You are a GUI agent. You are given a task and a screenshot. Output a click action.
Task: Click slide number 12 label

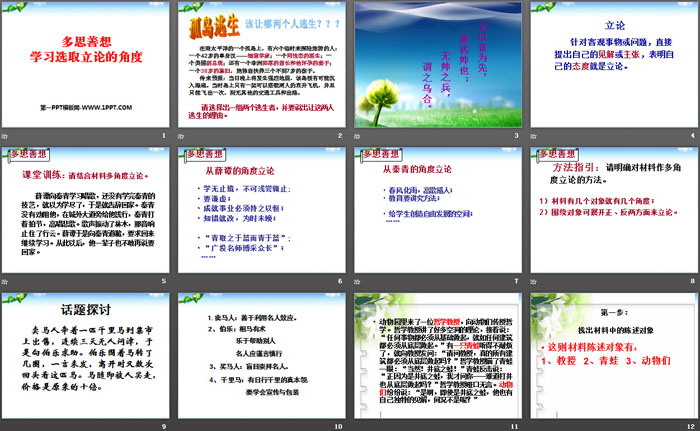[691, 427]
